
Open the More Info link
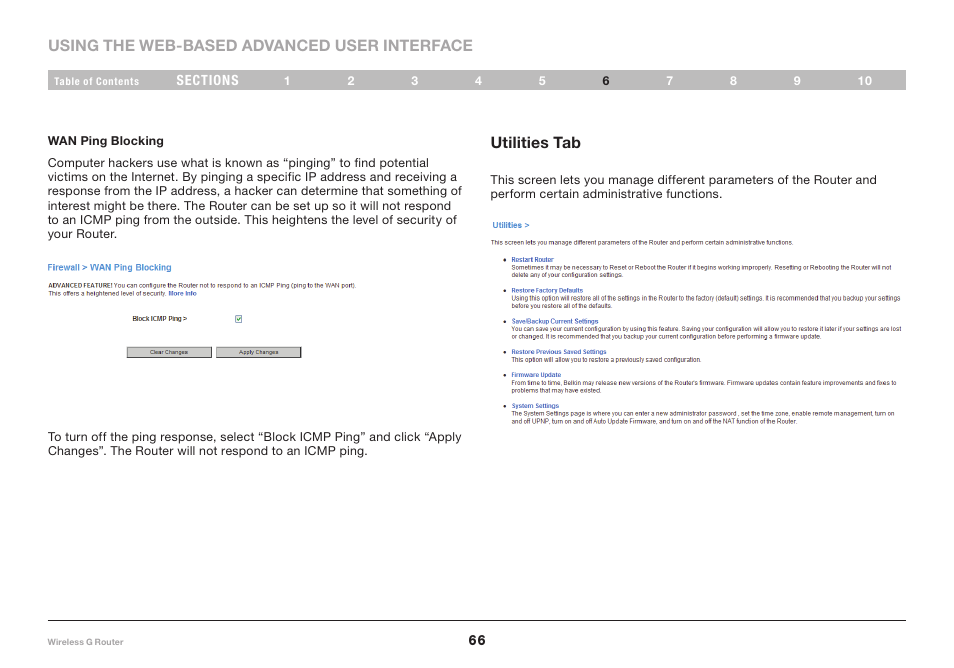(x=183, y=293)
